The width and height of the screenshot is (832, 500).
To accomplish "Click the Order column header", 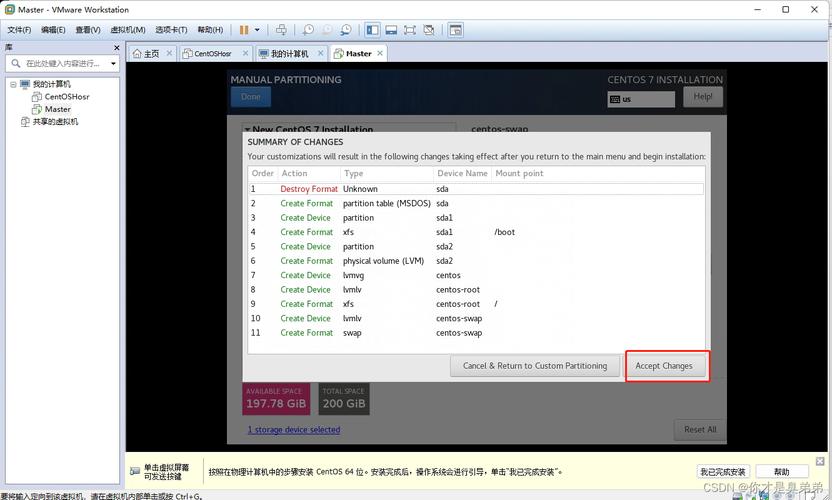I will pyautogui.click(x=263, y=173).
